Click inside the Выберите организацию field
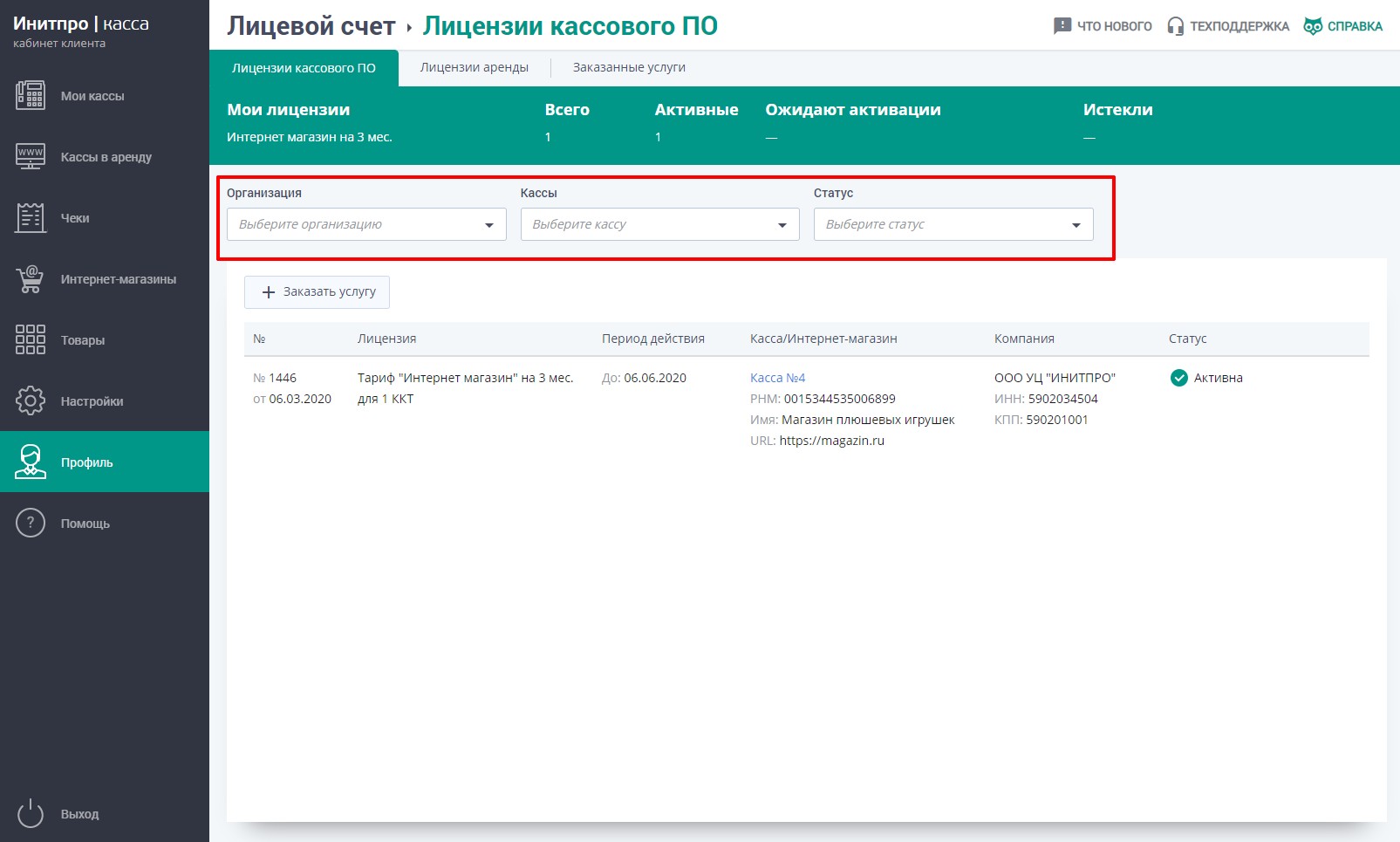 click(x=366, y=224)
